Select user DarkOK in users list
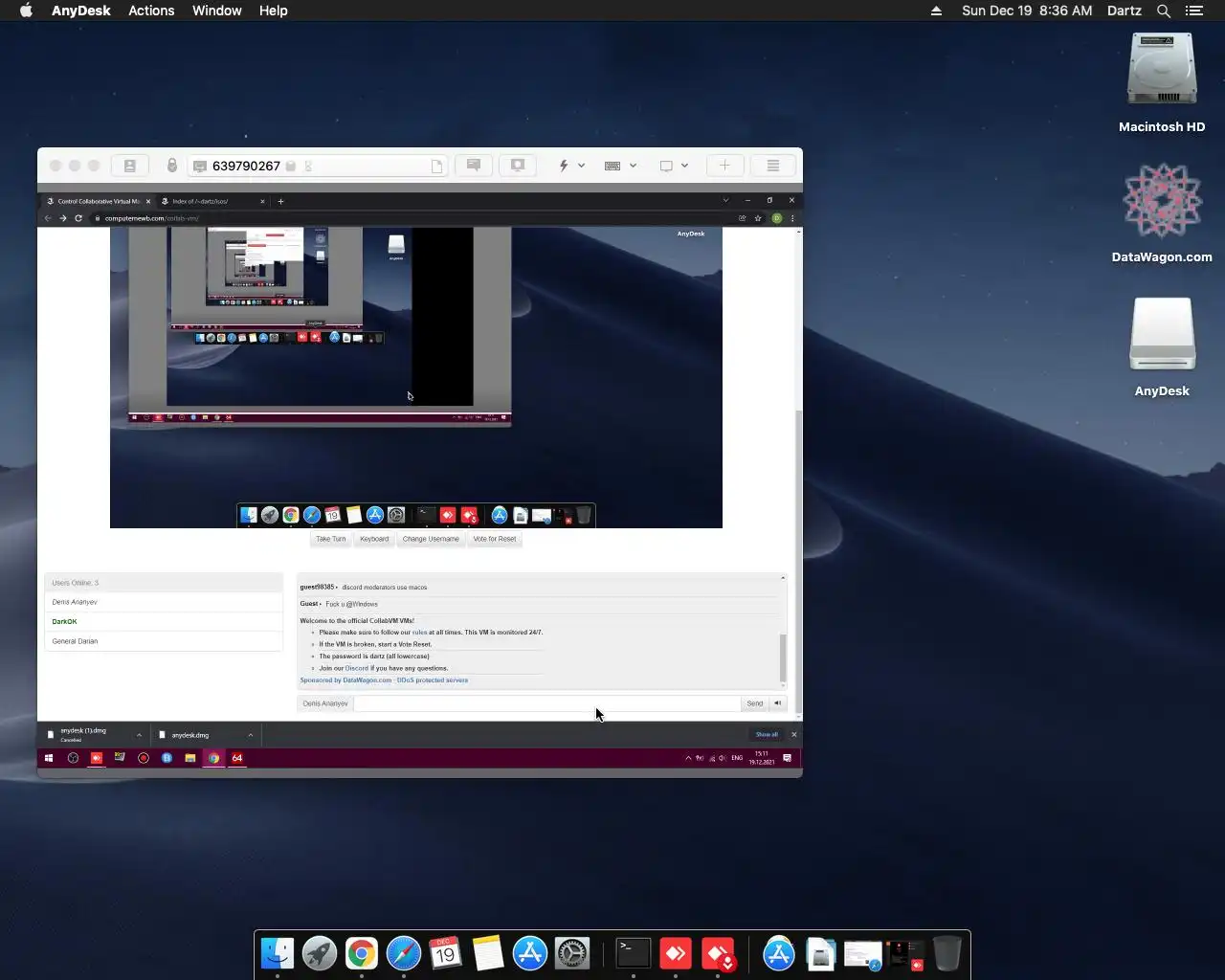Image resolution: width=1225 pixels, height=980 pixels. click(164, 622)
